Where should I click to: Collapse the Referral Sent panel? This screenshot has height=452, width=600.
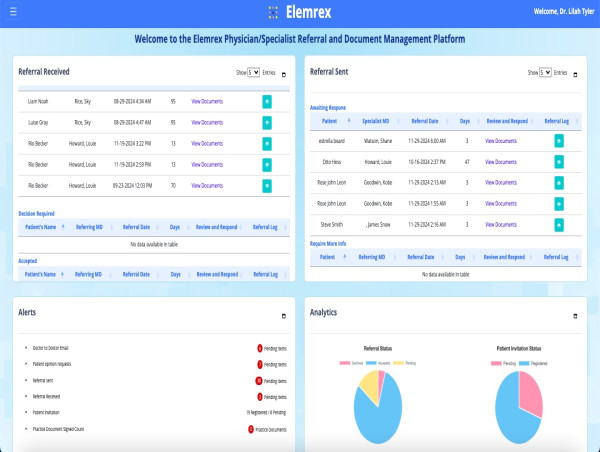(575, 75)
